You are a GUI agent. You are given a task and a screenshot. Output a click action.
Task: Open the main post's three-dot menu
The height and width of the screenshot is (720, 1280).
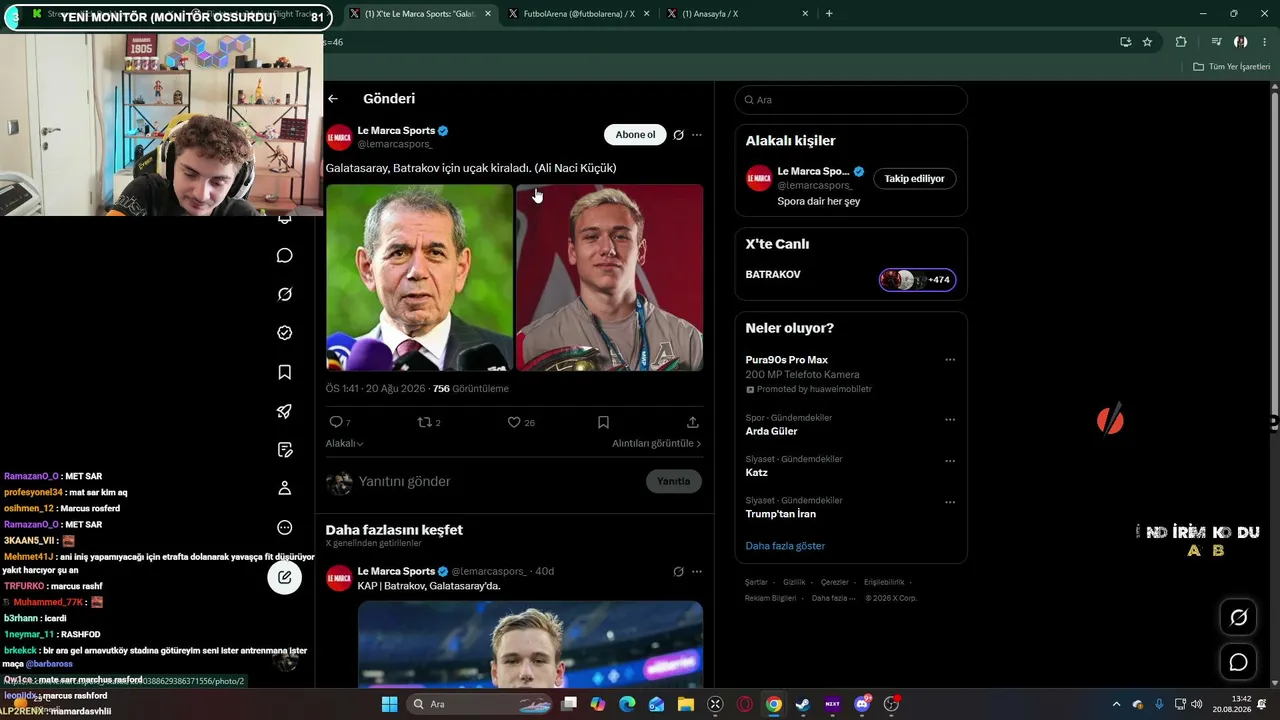697,135
